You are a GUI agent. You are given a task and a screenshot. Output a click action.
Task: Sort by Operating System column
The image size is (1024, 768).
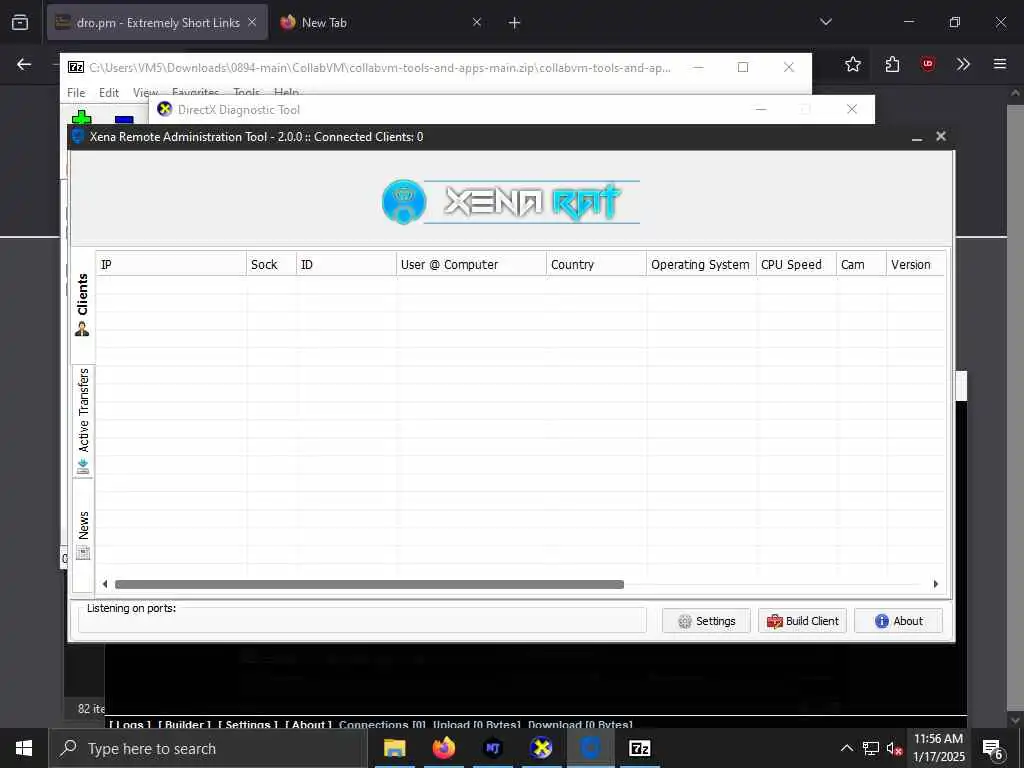coord(701,264)
